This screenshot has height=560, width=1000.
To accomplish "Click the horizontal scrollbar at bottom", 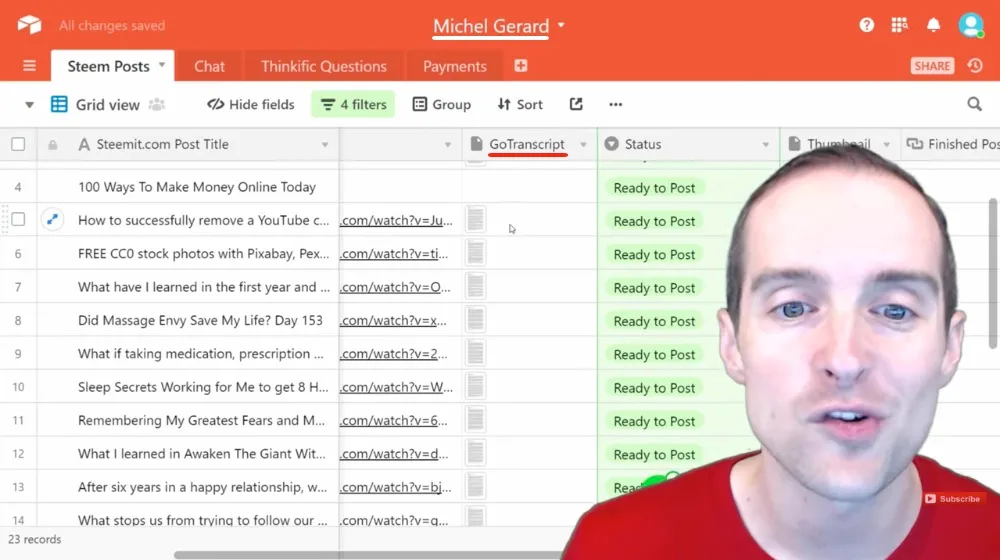I will (370, 555).
